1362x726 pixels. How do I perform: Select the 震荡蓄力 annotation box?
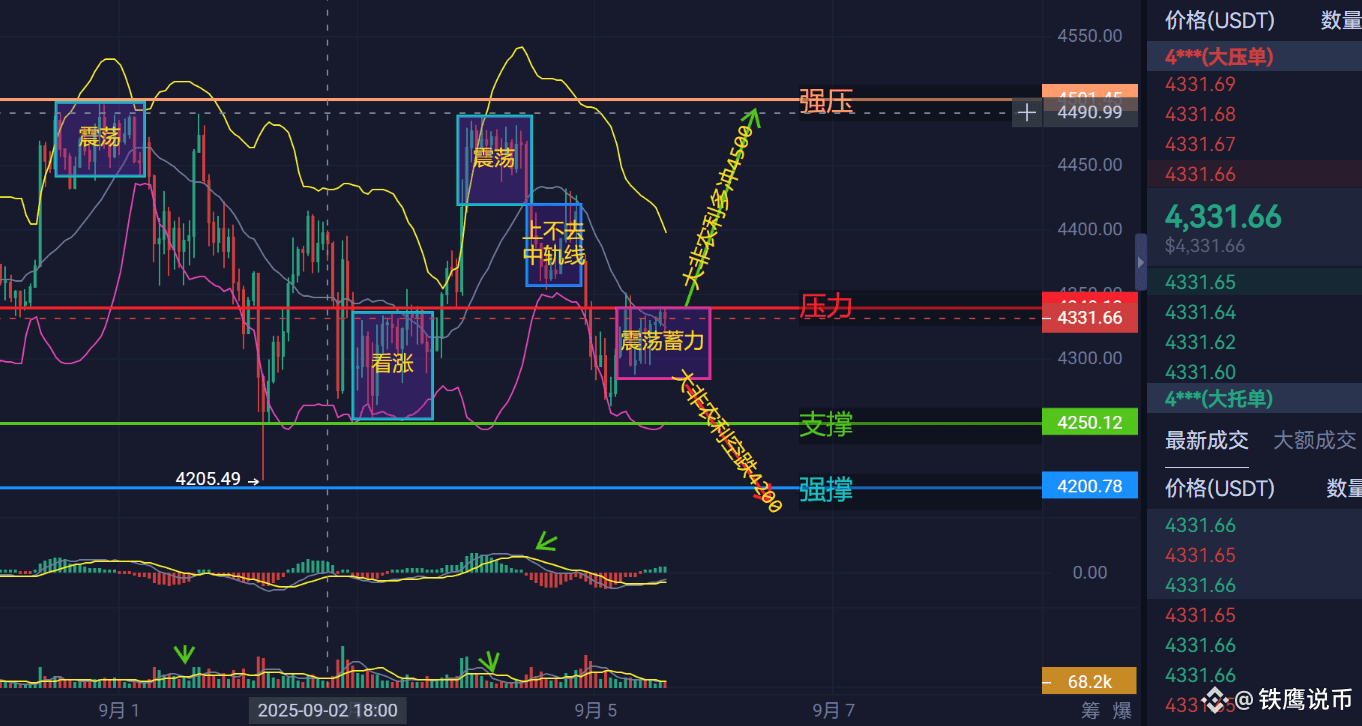click(x=663, y=342)
